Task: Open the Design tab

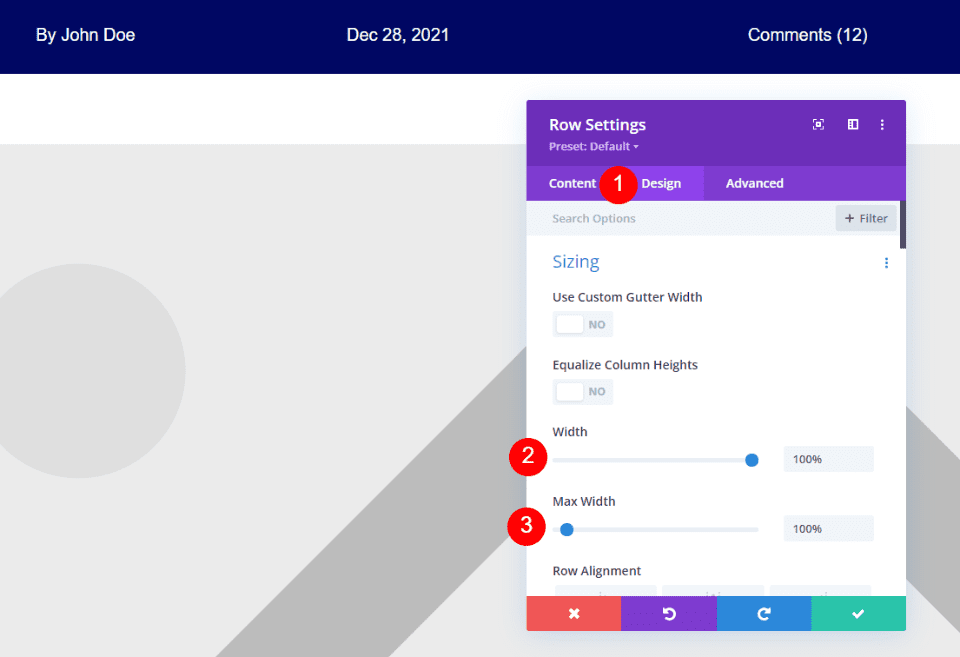Action: (x=661, y=184)
